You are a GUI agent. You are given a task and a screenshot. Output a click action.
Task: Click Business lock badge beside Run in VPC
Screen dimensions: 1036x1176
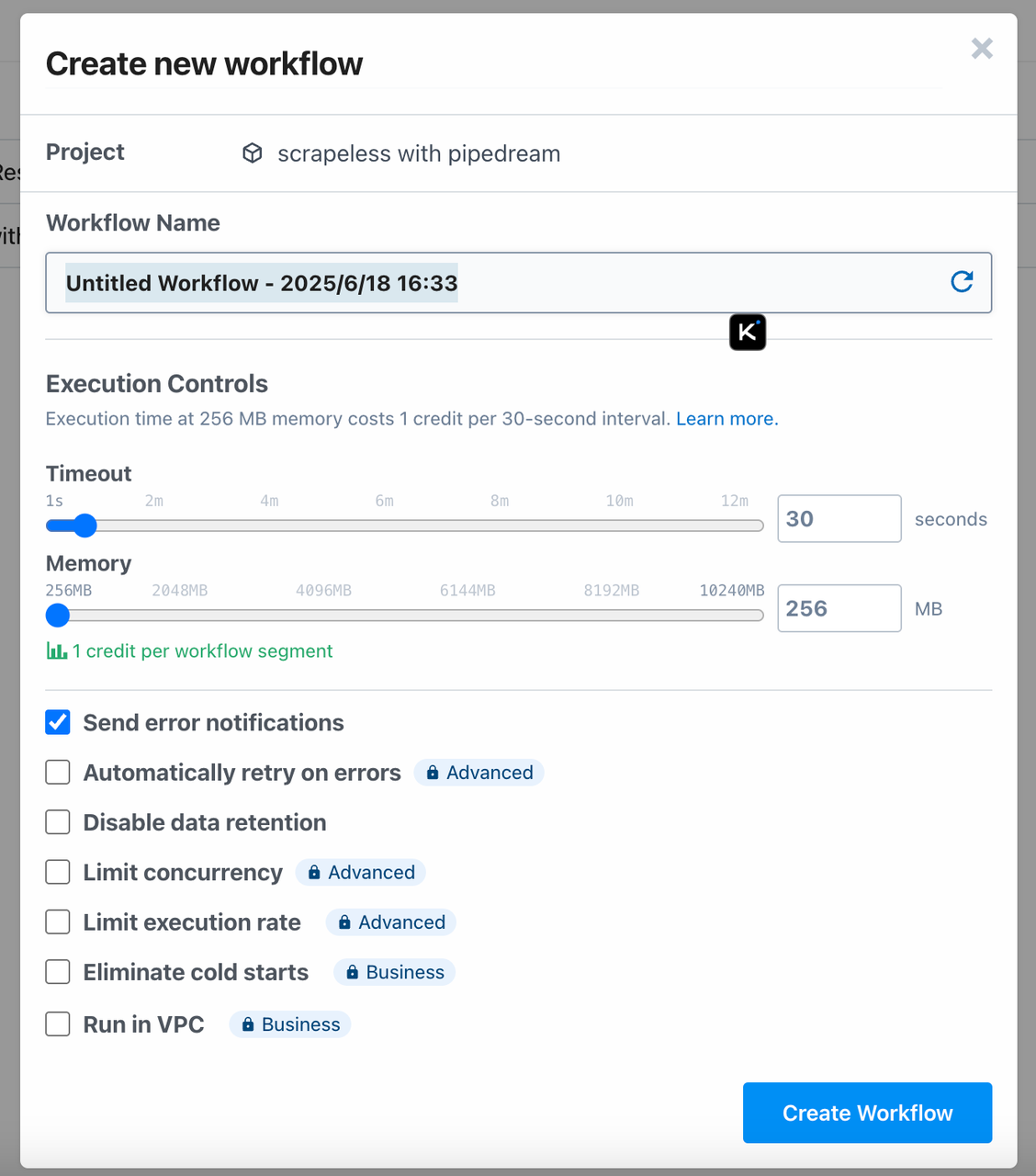(290, 1024)
